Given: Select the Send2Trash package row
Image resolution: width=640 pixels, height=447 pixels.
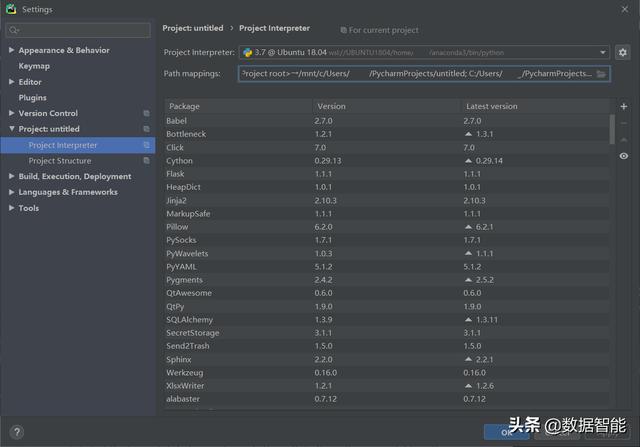Looking at the screenshot, I should click(387, 346).
